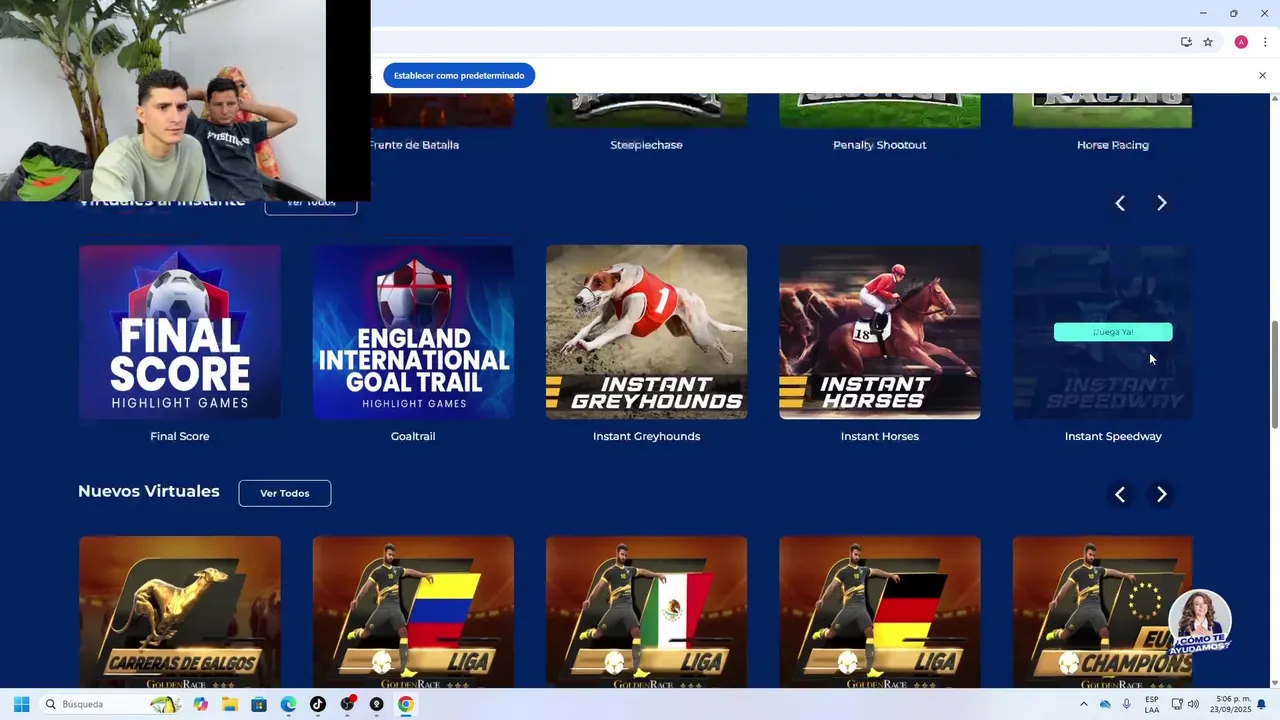Open the ¿Cómo te ayudamos? chat assistant
The width and height of the screenshot is (1280, 720).
click(x=1199, y=622)
